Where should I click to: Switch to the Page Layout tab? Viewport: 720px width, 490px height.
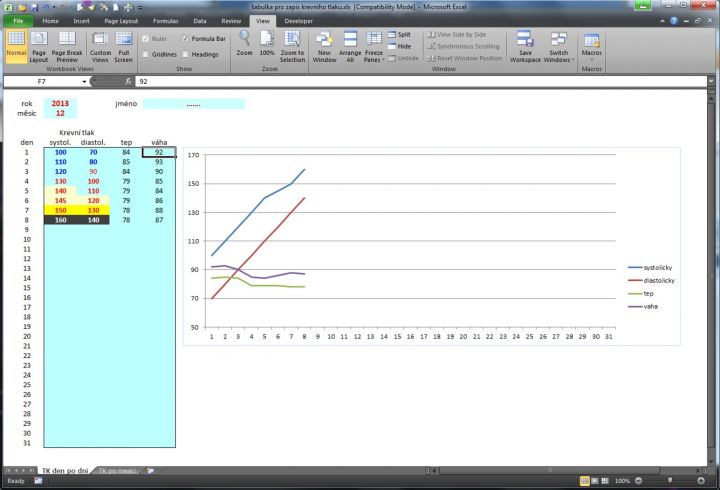(121, 21)
